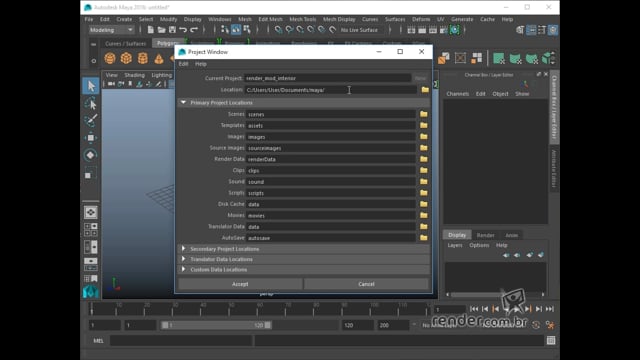Image resolution: width=640 pixels, height=360 pixels.
Task: Open the Mesh Tools menu
Action: coord(302,19)
